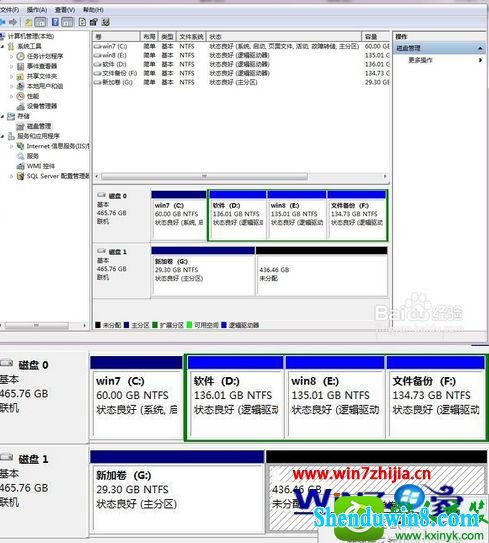489x543 pixels.
Task: Click 更多操作 in the 操作 pane
Action: pos(420,60)
